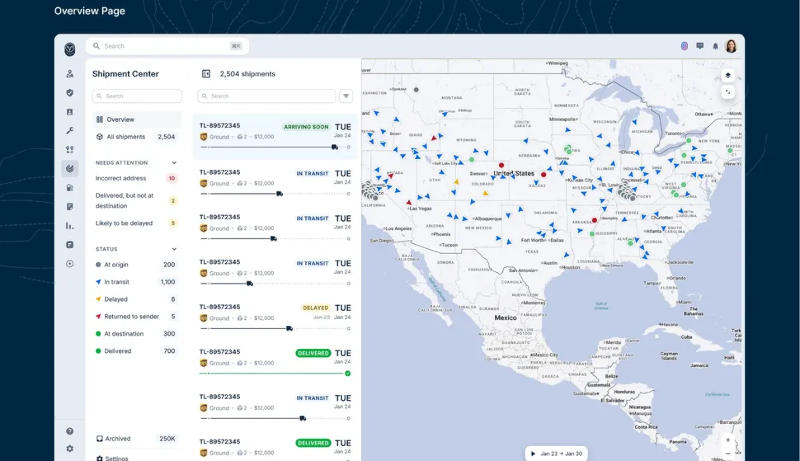Click the shipment list search box
This screenshot has width=800, height=461.
click(x=267, y=96)
